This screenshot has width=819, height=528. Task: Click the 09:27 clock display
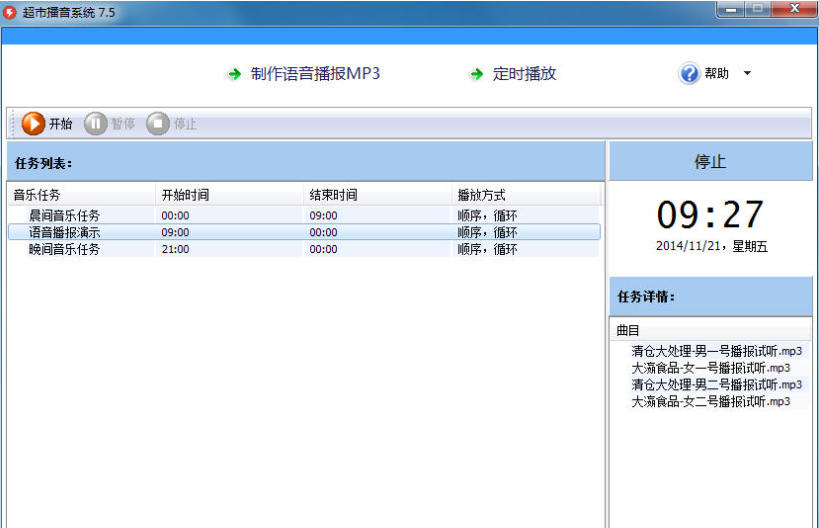(710, 215)
